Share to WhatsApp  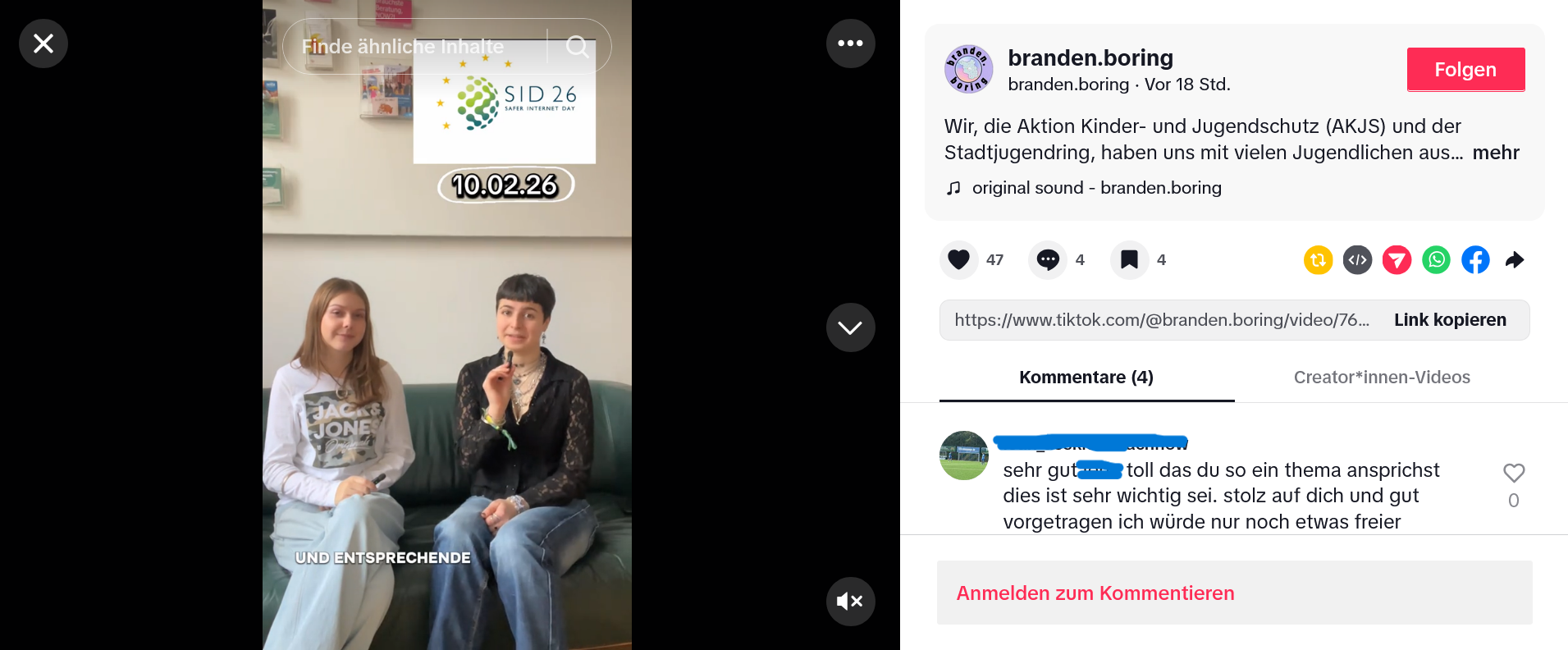tap(1436, 260)
